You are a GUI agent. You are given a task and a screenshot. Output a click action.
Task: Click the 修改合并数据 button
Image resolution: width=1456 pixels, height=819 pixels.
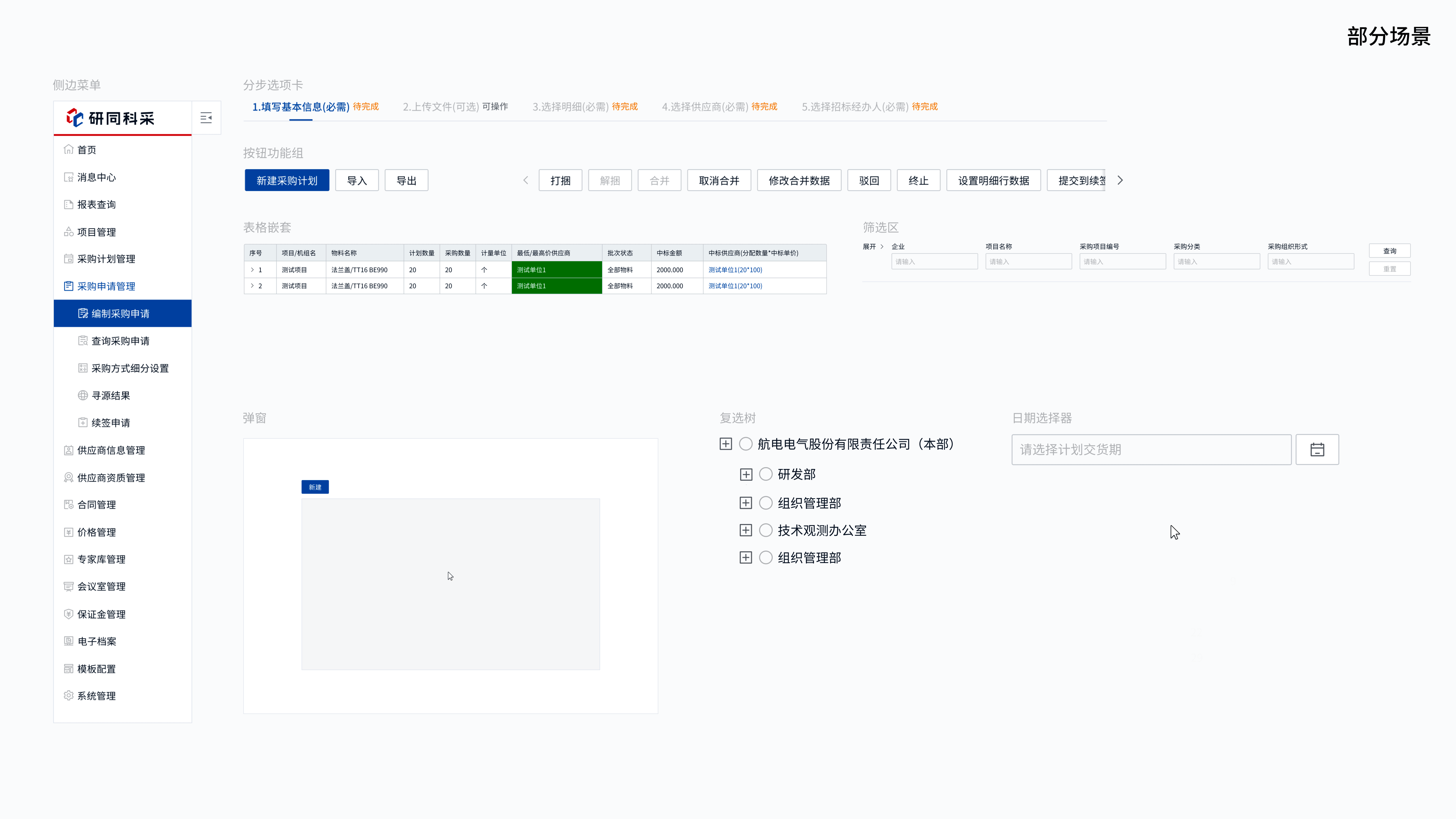[799, 180]
